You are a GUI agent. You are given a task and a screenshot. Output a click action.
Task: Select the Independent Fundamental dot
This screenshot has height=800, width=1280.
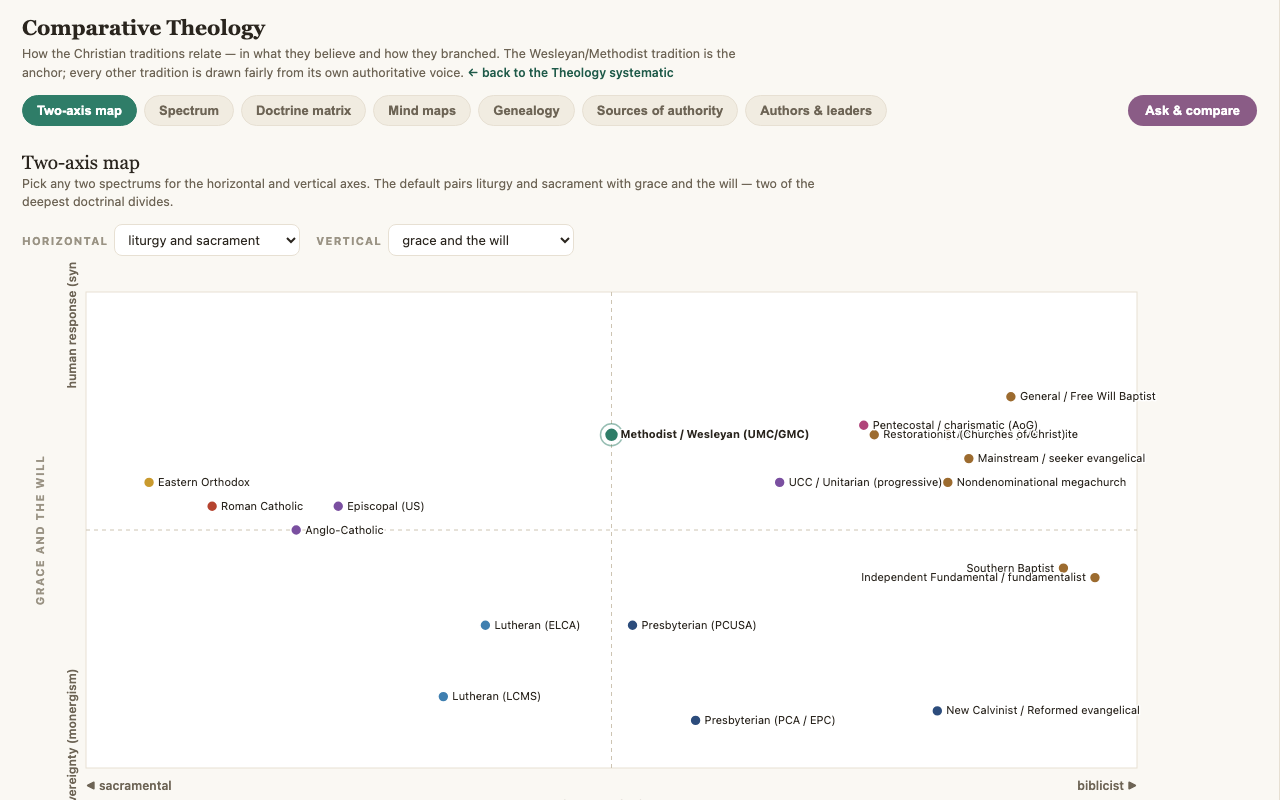[1095, 577]
